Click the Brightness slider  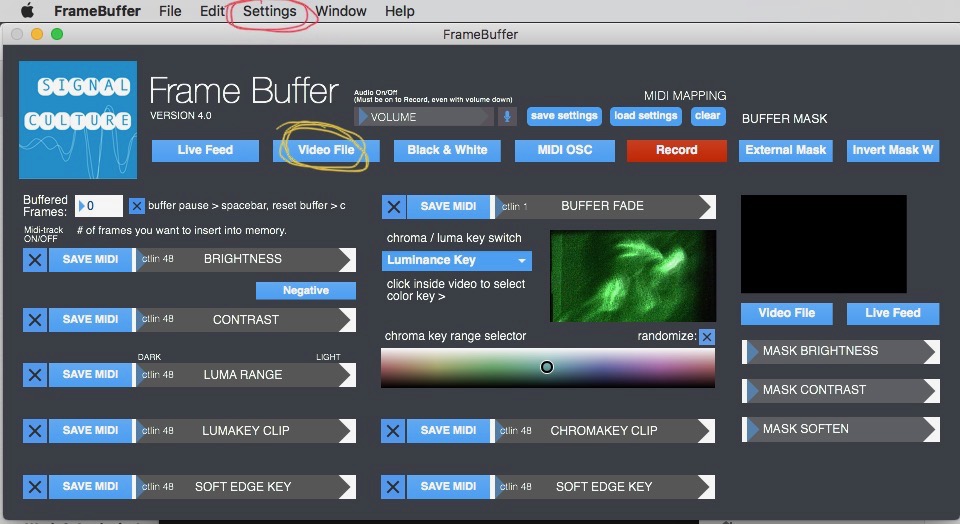(245, 260)
